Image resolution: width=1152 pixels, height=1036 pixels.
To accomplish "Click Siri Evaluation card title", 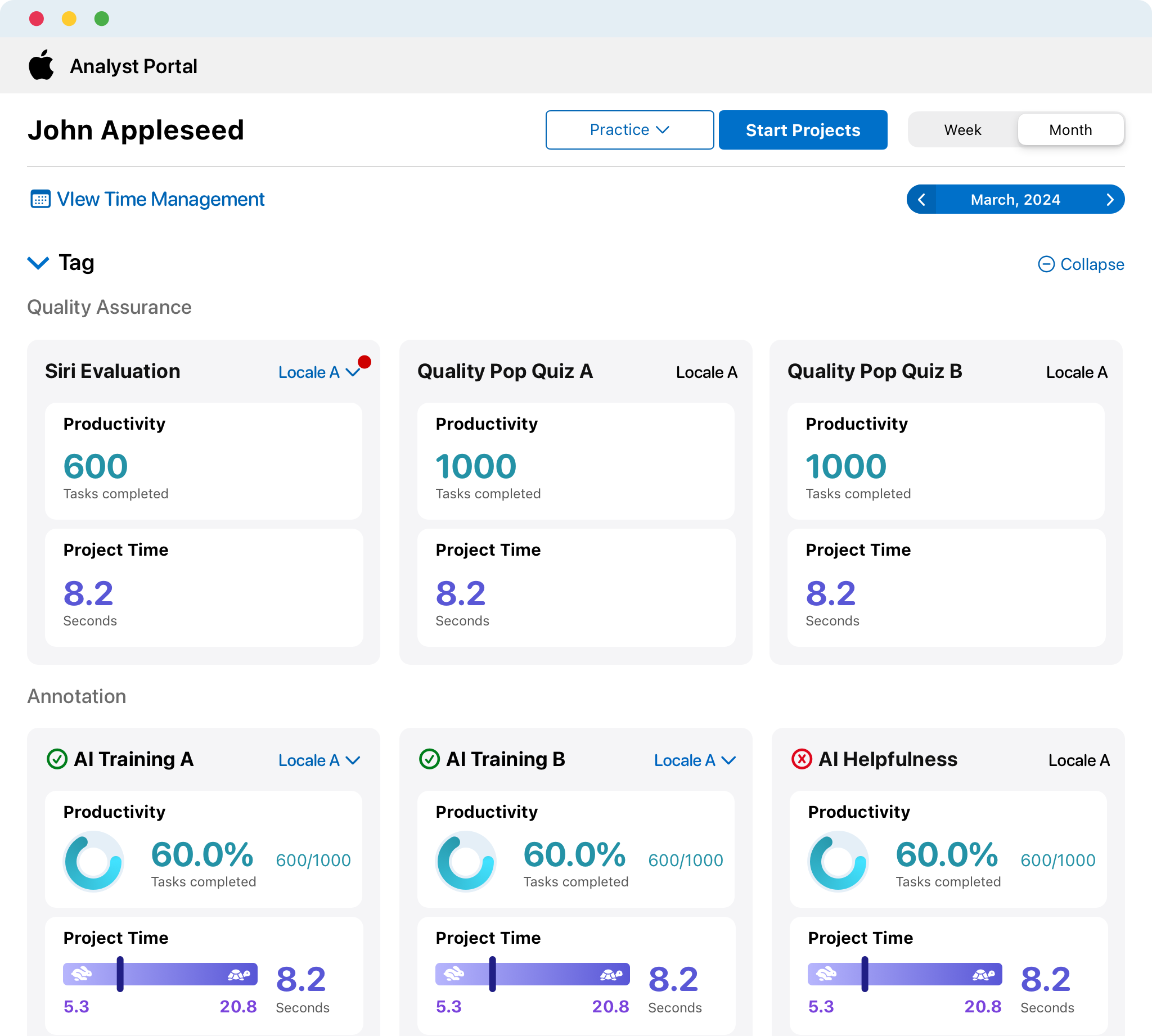I will click(x=112, y=371).
